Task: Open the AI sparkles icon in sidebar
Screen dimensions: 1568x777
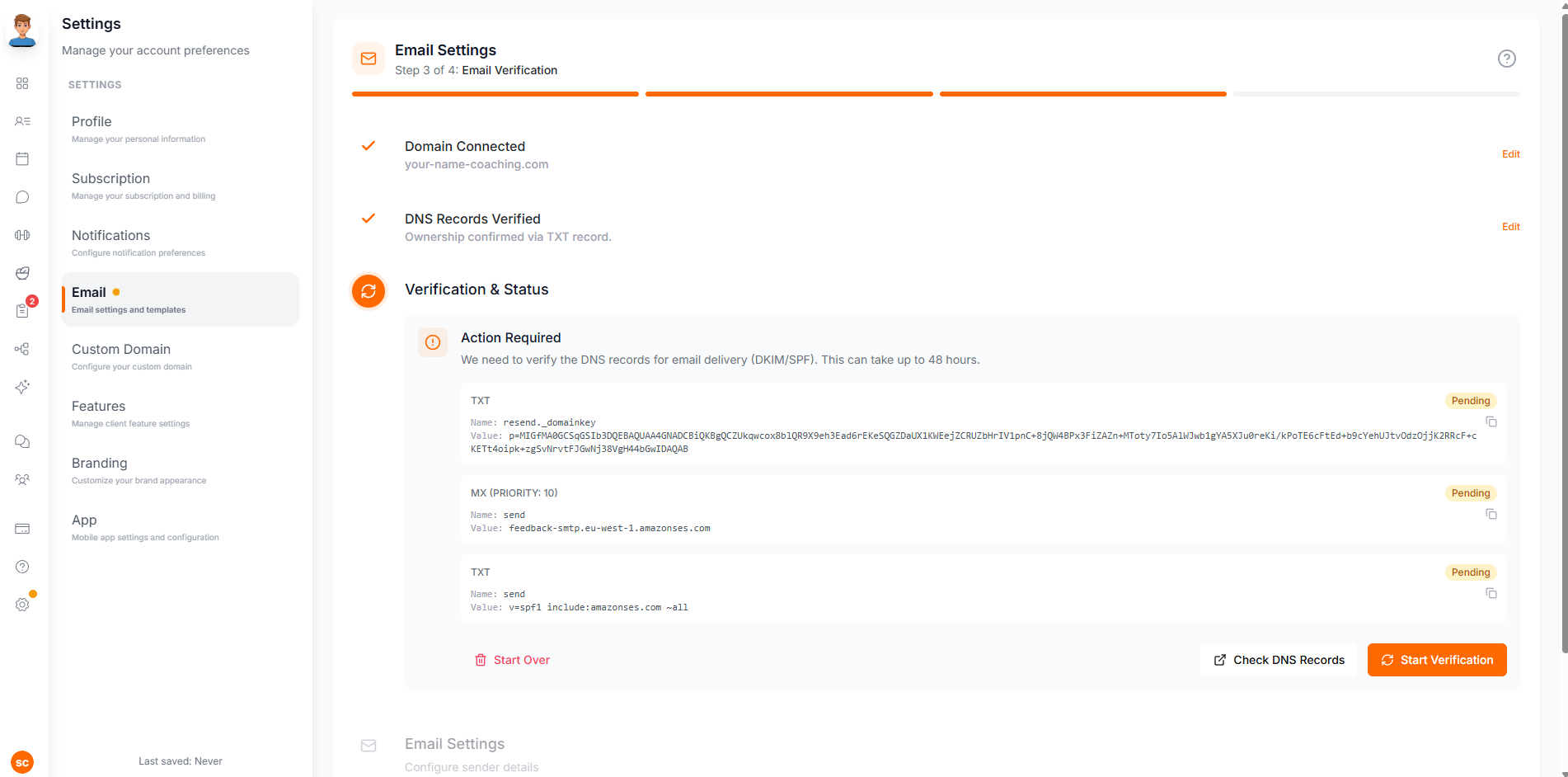Action: (22, 387)
